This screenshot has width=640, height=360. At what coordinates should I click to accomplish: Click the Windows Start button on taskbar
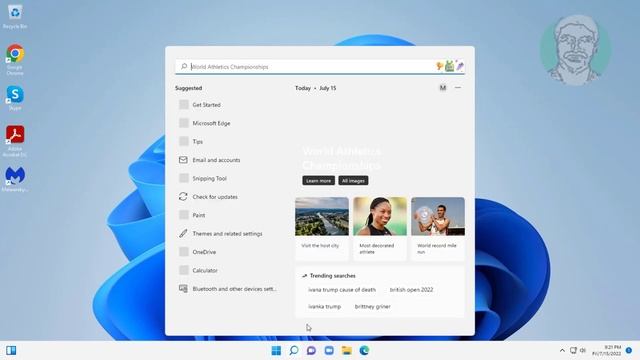[x=276, y=350]
